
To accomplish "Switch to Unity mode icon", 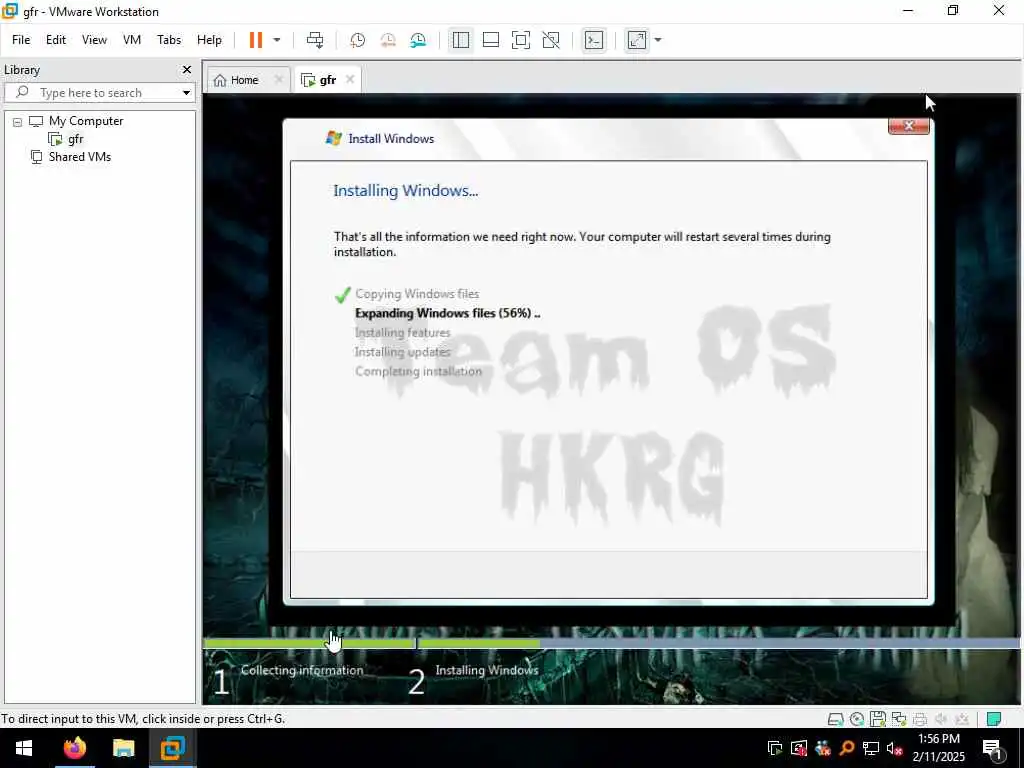I will coord(551,40).
